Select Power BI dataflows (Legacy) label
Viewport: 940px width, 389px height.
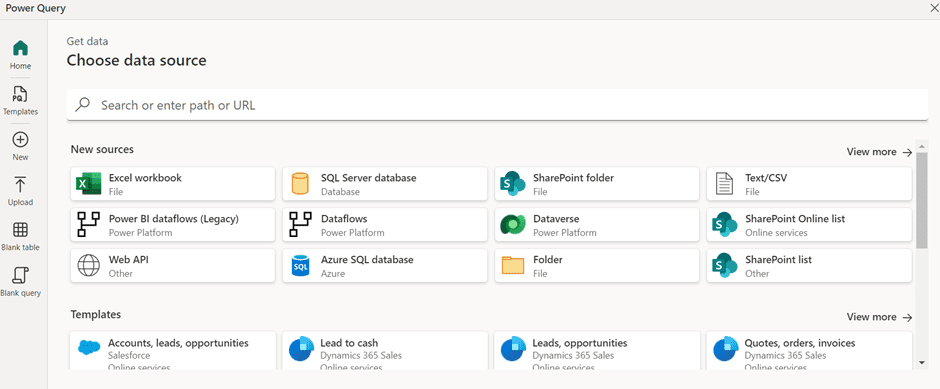point(174,219)
